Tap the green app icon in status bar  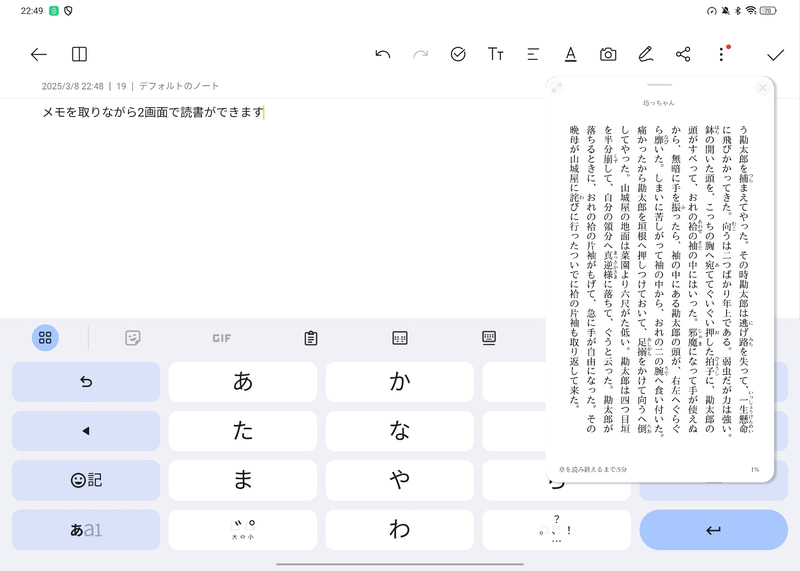54,11
